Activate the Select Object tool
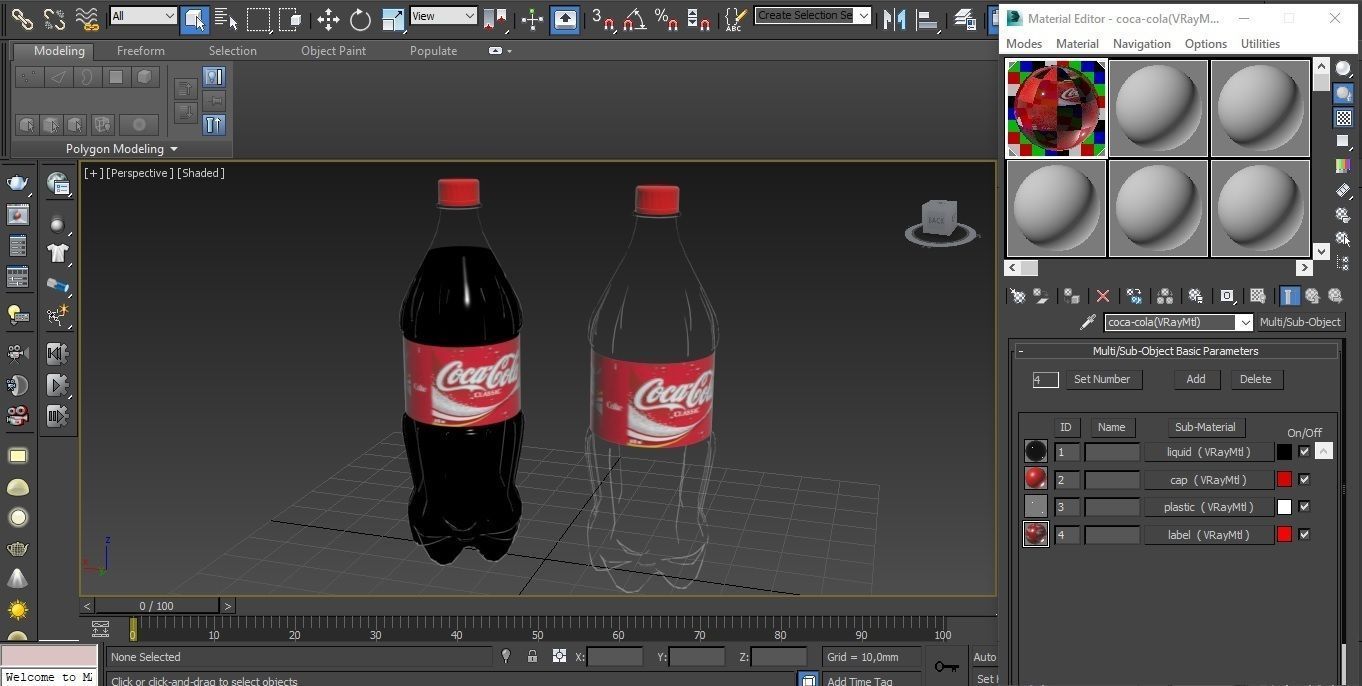This screenshot has height=686, width=1362. (x=196, y=16)
